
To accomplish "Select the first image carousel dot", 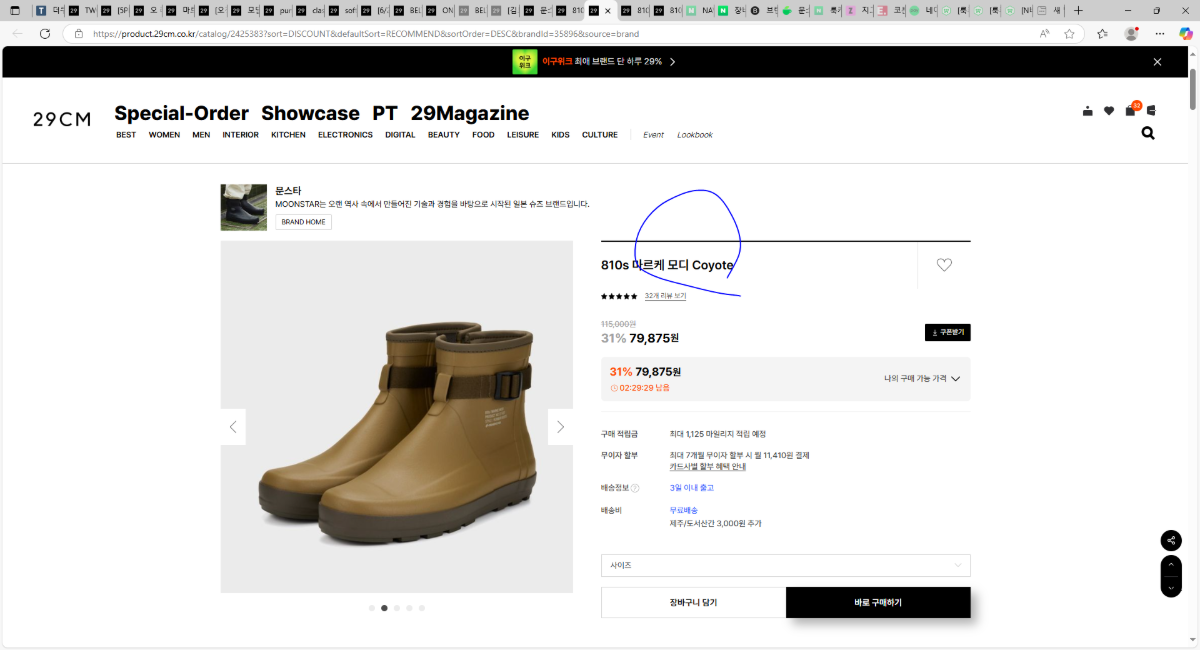I will point(372,608).
